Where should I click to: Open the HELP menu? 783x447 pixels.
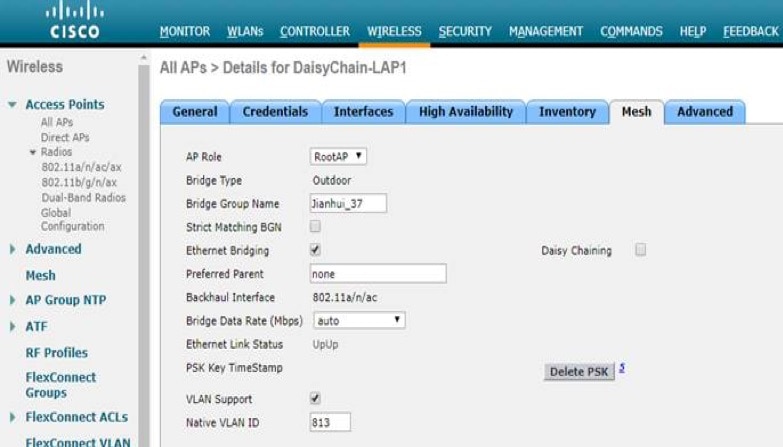tap(693, 31)
